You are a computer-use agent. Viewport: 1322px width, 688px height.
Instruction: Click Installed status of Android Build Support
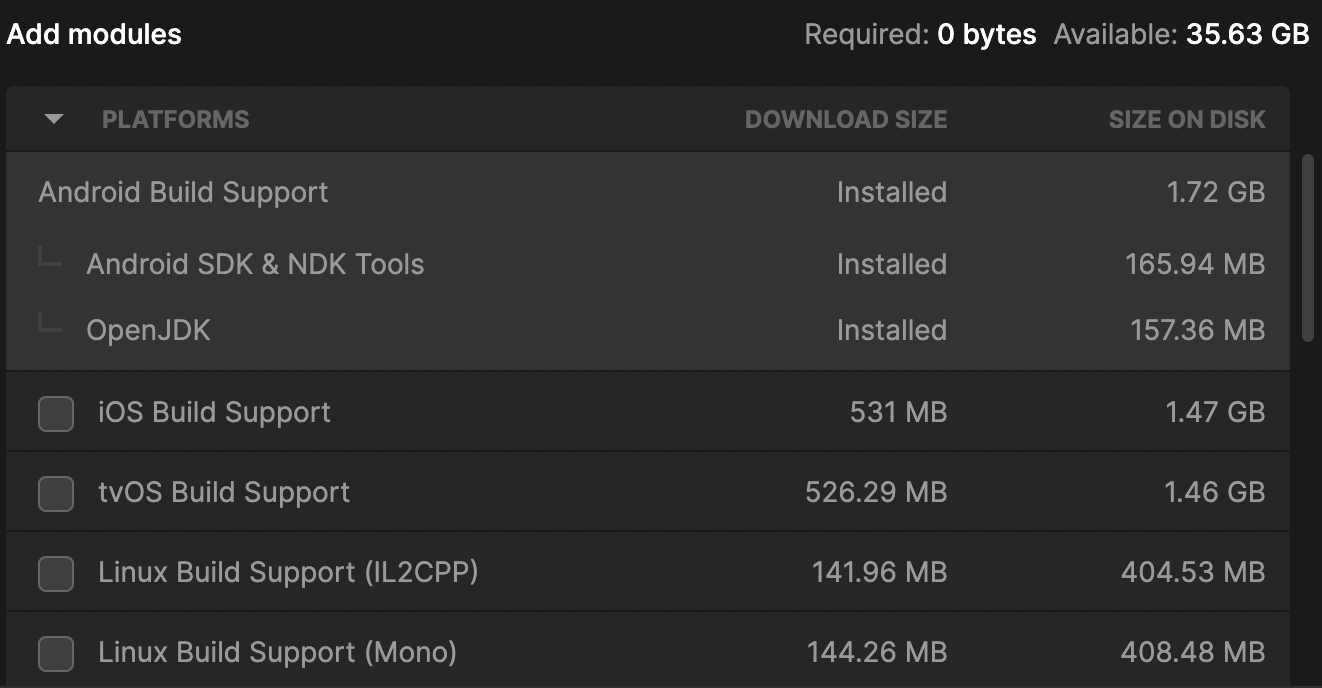[x=891, y=192]
